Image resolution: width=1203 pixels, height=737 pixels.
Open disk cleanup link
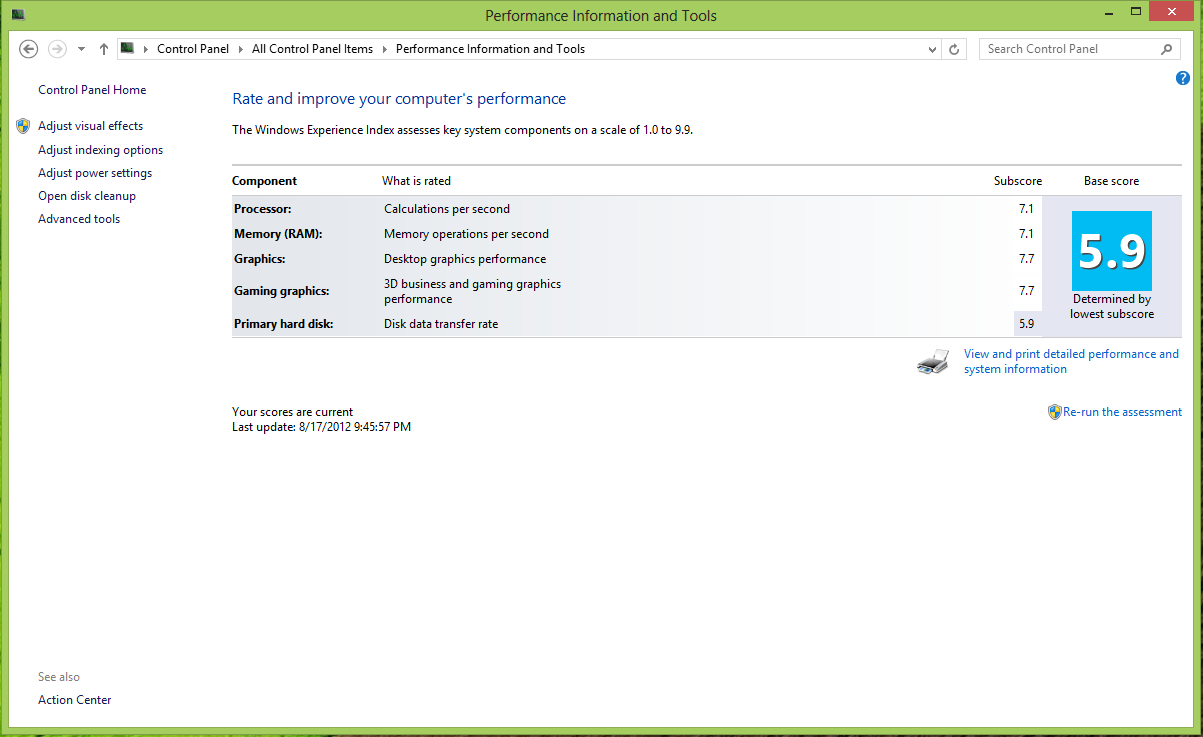87,196
